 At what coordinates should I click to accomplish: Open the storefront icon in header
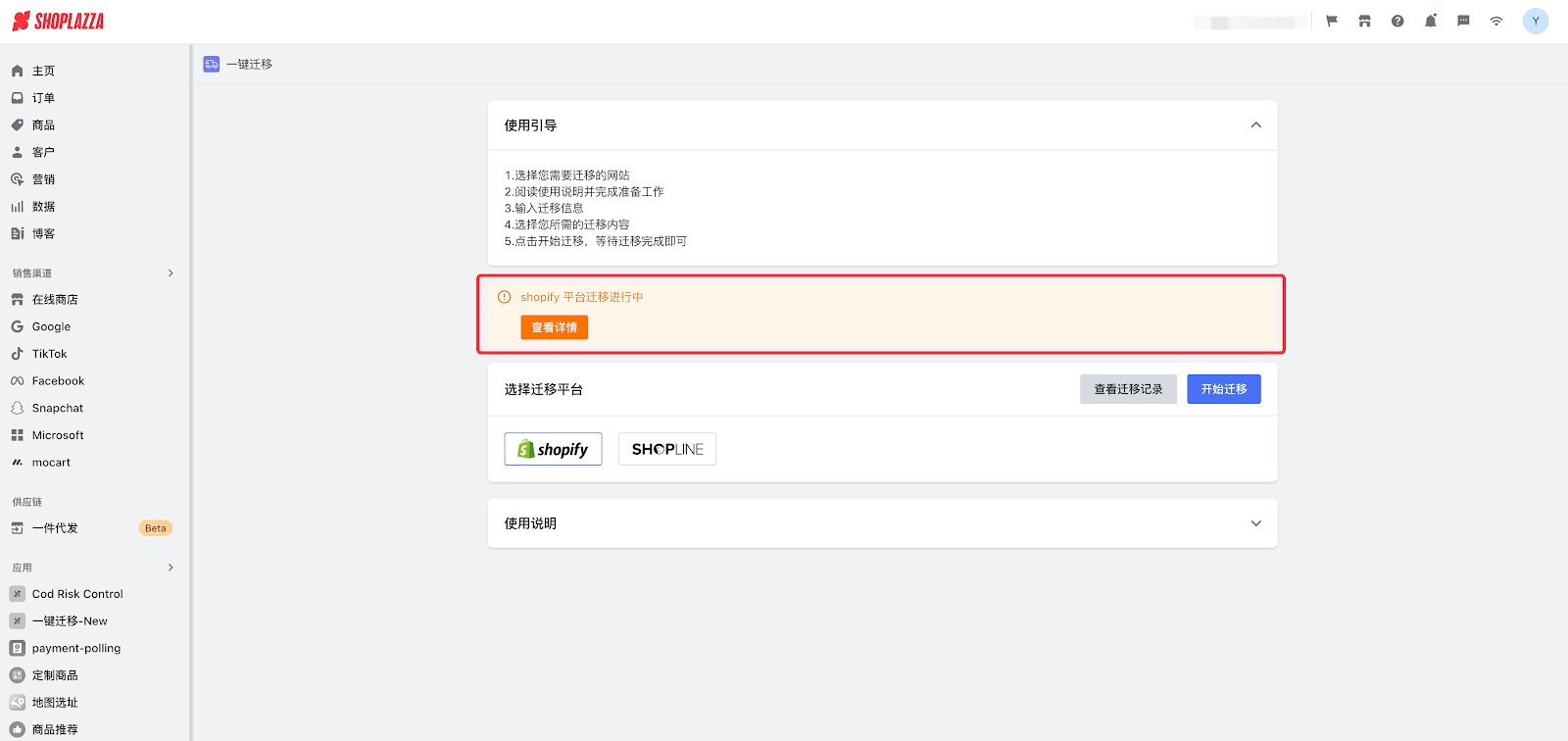(1364, 22)
